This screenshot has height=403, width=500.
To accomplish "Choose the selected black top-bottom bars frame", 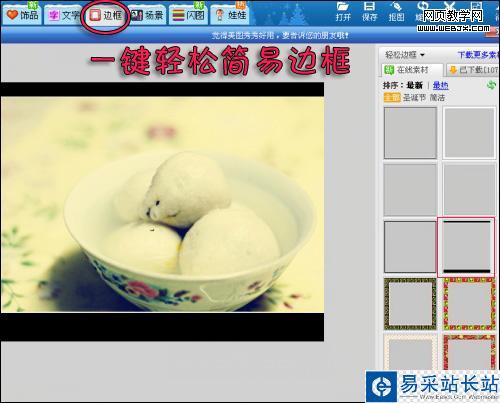I will tap(467, 247).
